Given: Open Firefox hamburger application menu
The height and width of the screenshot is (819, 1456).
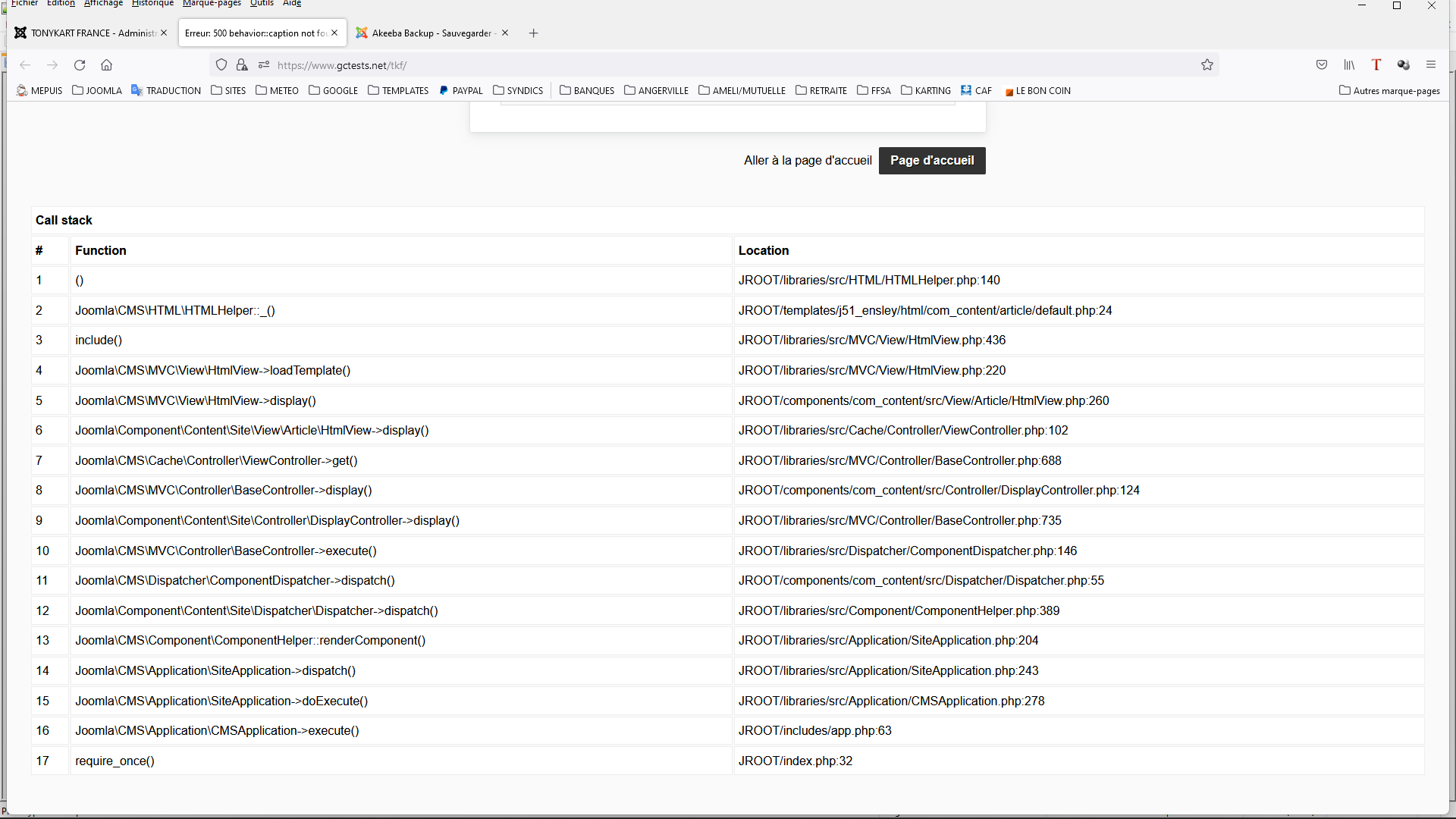Looking at the screenshot, I should 1431,65.
